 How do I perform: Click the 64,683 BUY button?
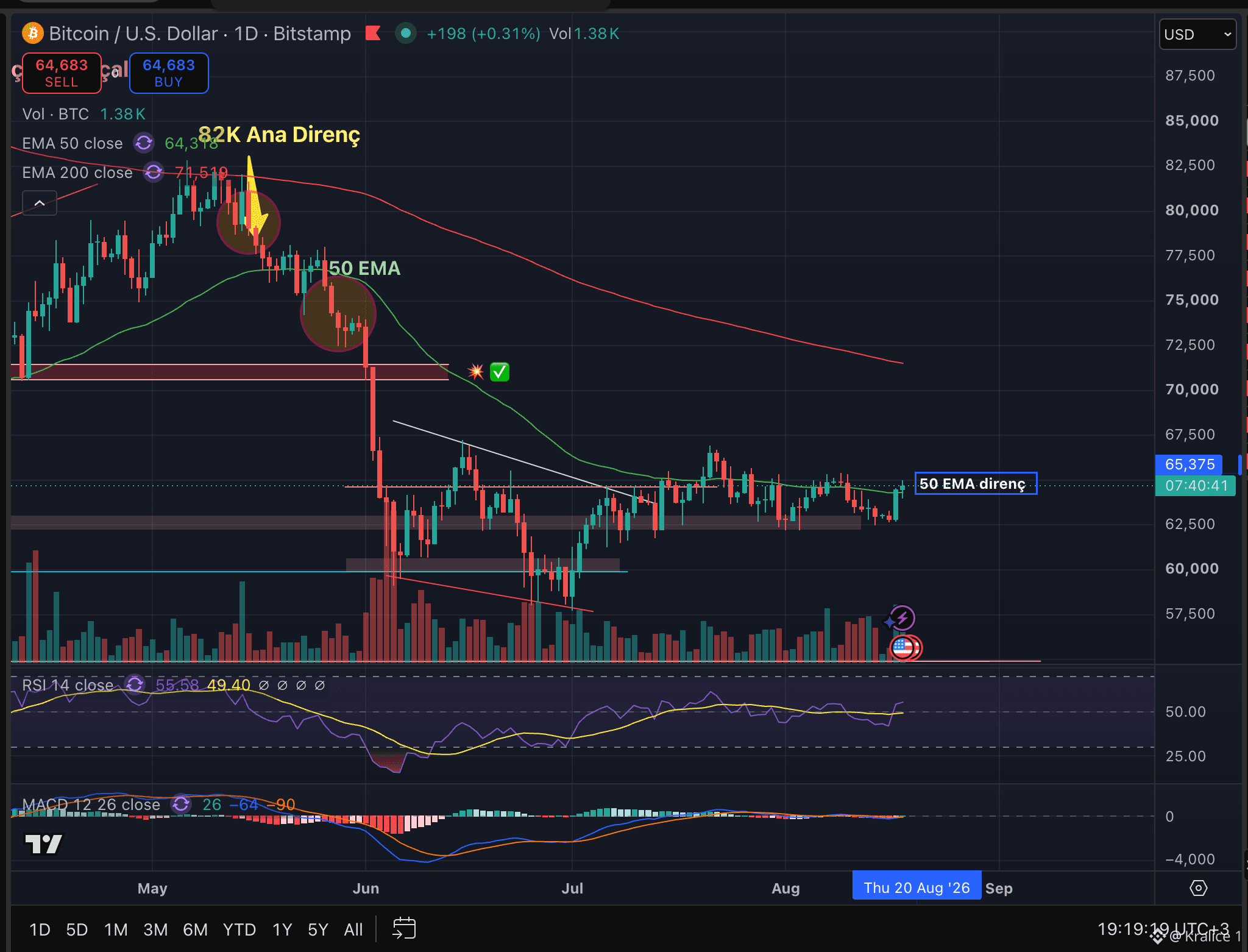click(x=169, y=73)
